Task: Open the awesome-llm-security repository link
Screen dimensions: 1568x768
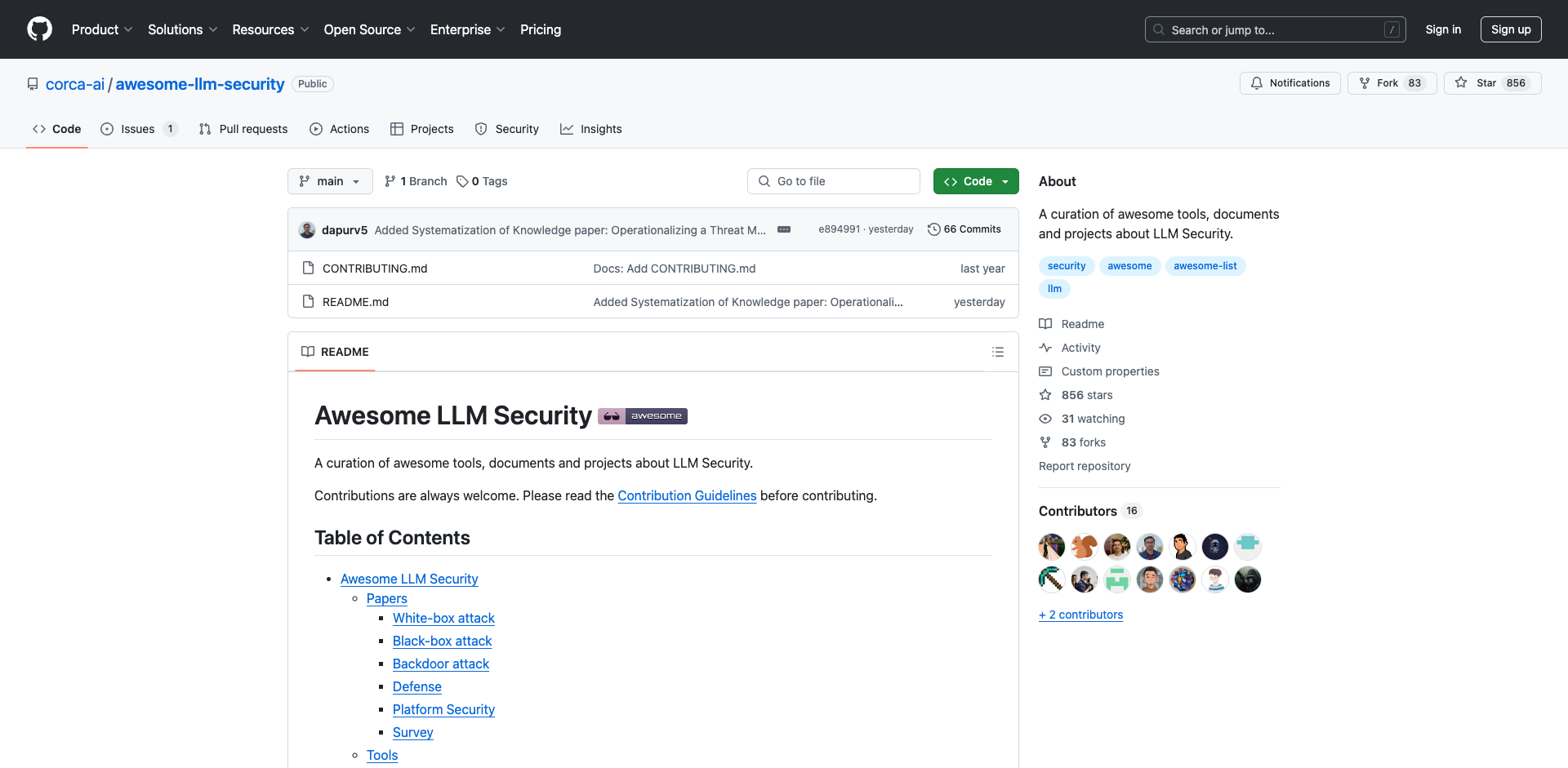Action: click(200, 84)
